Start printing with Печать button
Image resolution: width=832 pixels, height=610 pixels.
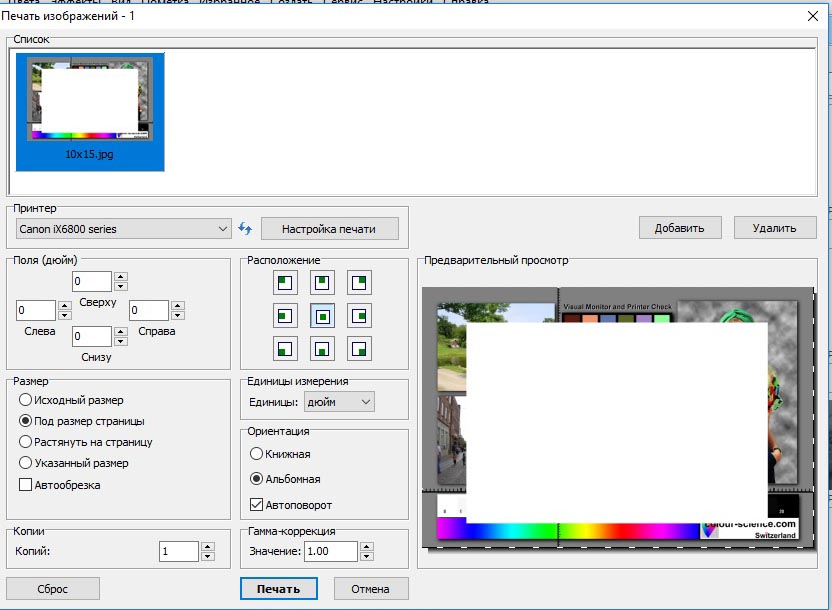[279, 589]
